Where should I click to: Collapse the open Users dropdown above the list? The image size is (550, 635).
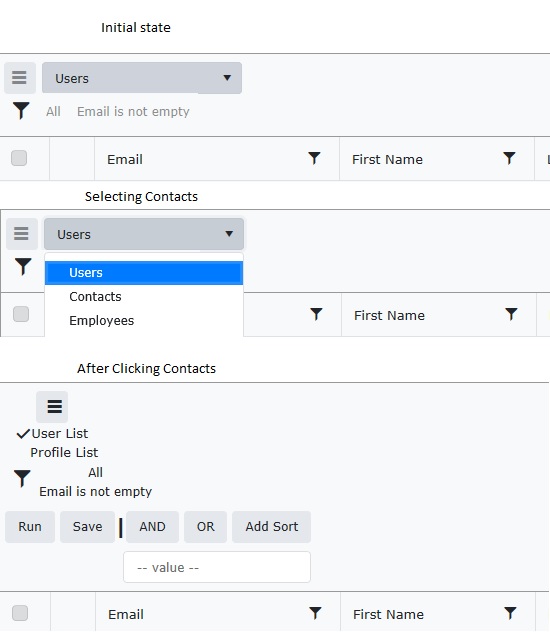pyautogui.click(x=144, y=234)
